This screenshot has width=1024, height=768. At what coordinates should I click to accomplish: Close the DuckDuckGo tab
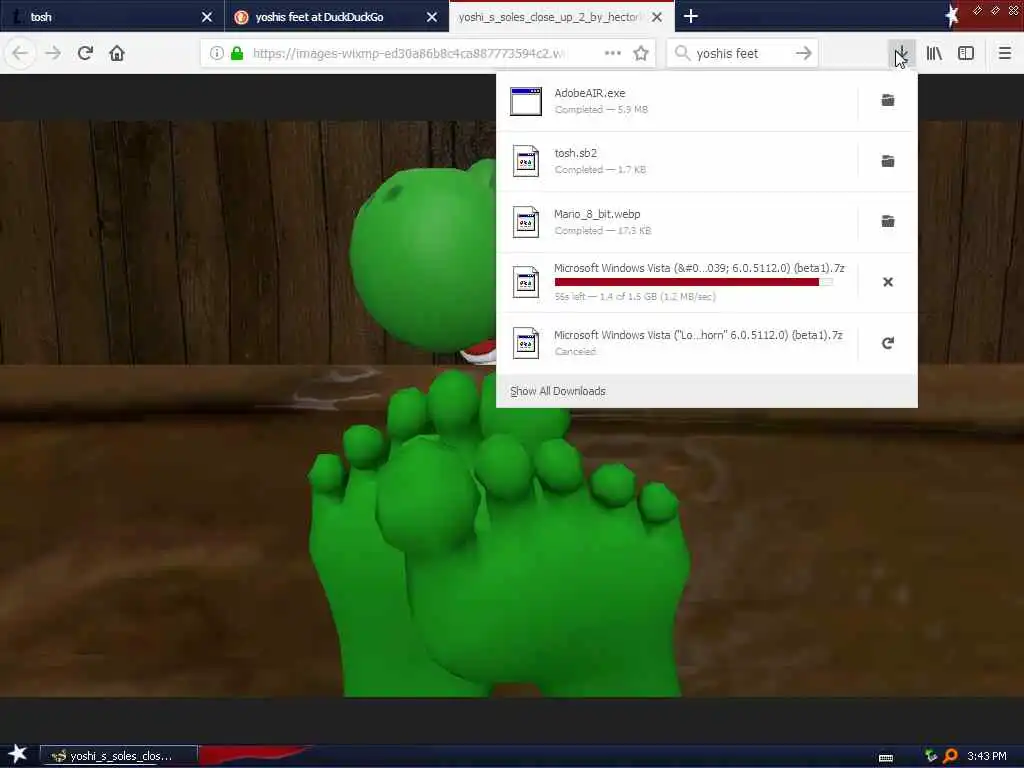(x=432, y=17)
